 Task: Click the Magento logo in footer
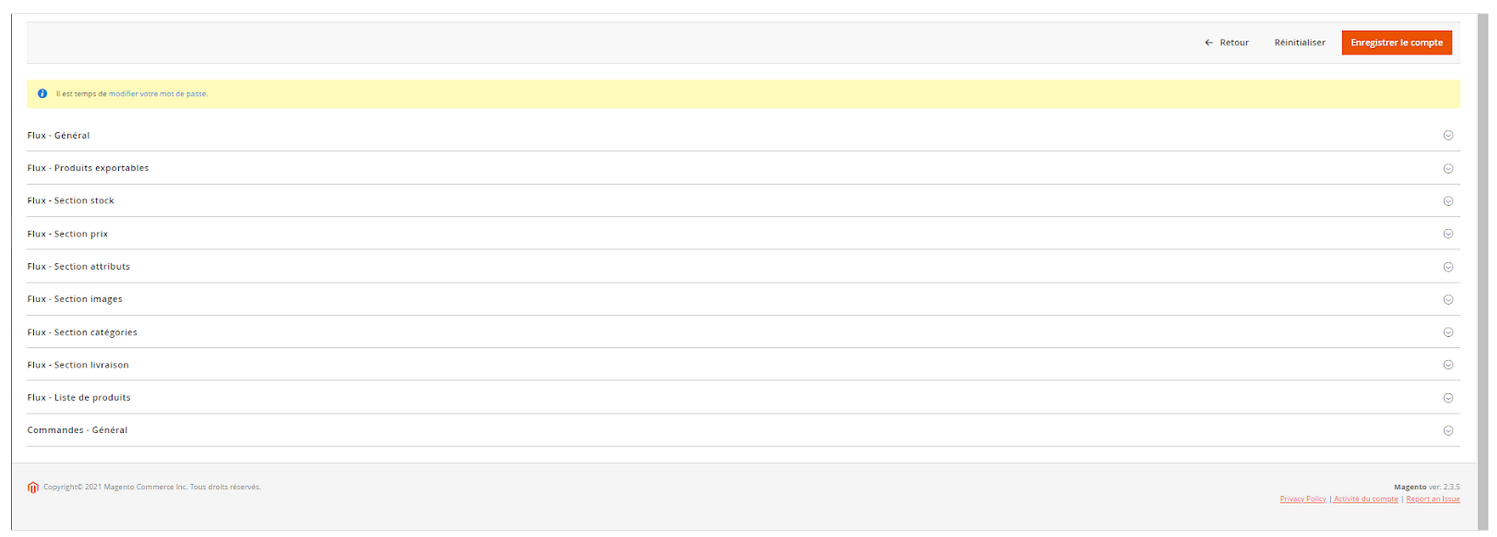point(33,488)
